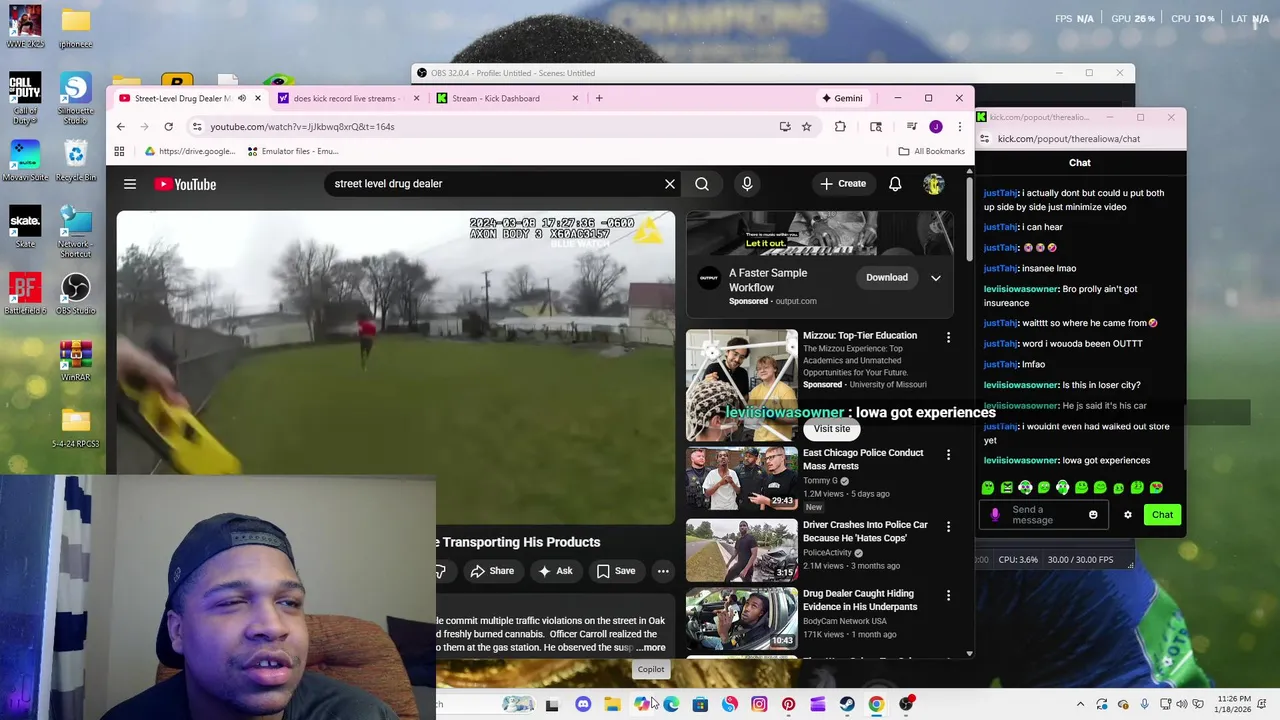Go to the YouTube home logo
This screenshot has width=1280, height=720.
coord(185,184)
